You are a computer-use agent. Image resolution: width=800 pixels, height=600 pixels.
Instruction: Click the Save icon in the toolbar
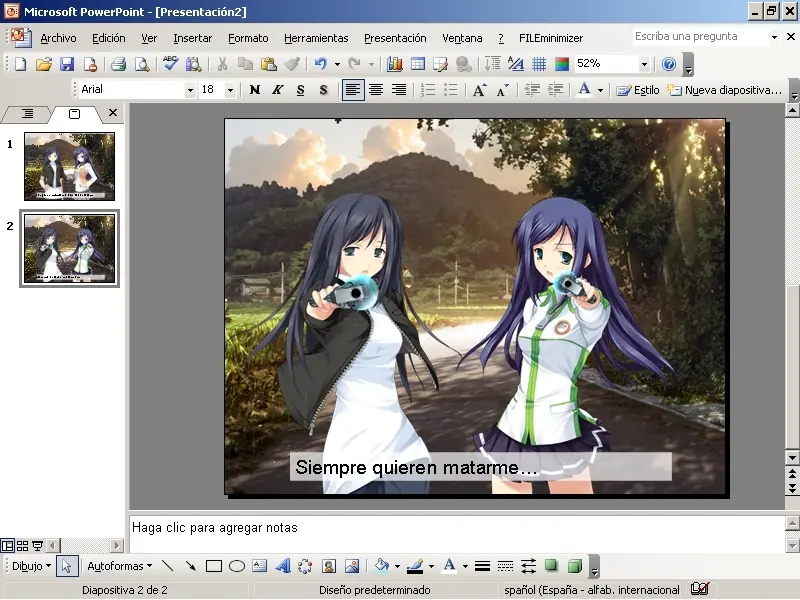click(x=67, y=64)
